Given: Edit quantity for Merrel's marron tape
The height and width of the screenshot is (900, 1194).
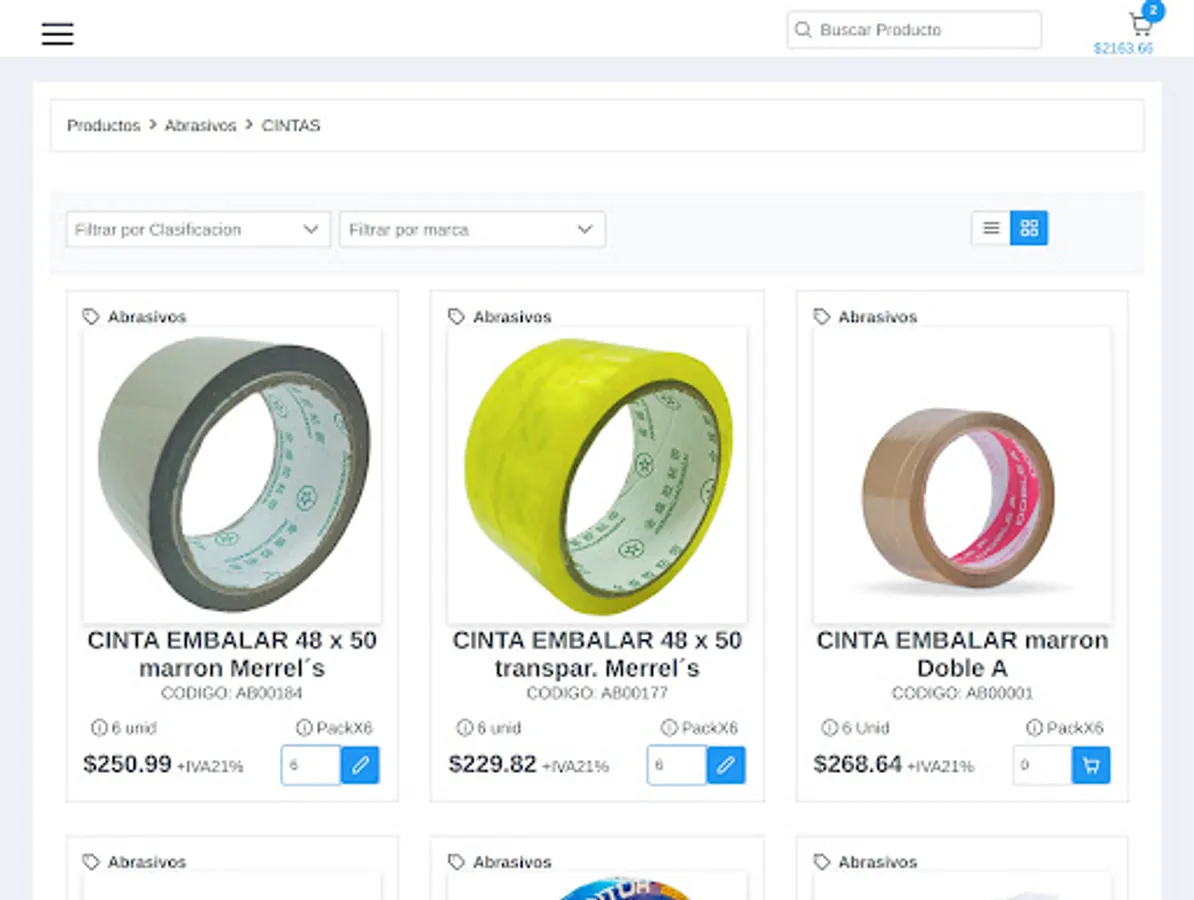Looking at the screenshot, I should pos(360,765).
